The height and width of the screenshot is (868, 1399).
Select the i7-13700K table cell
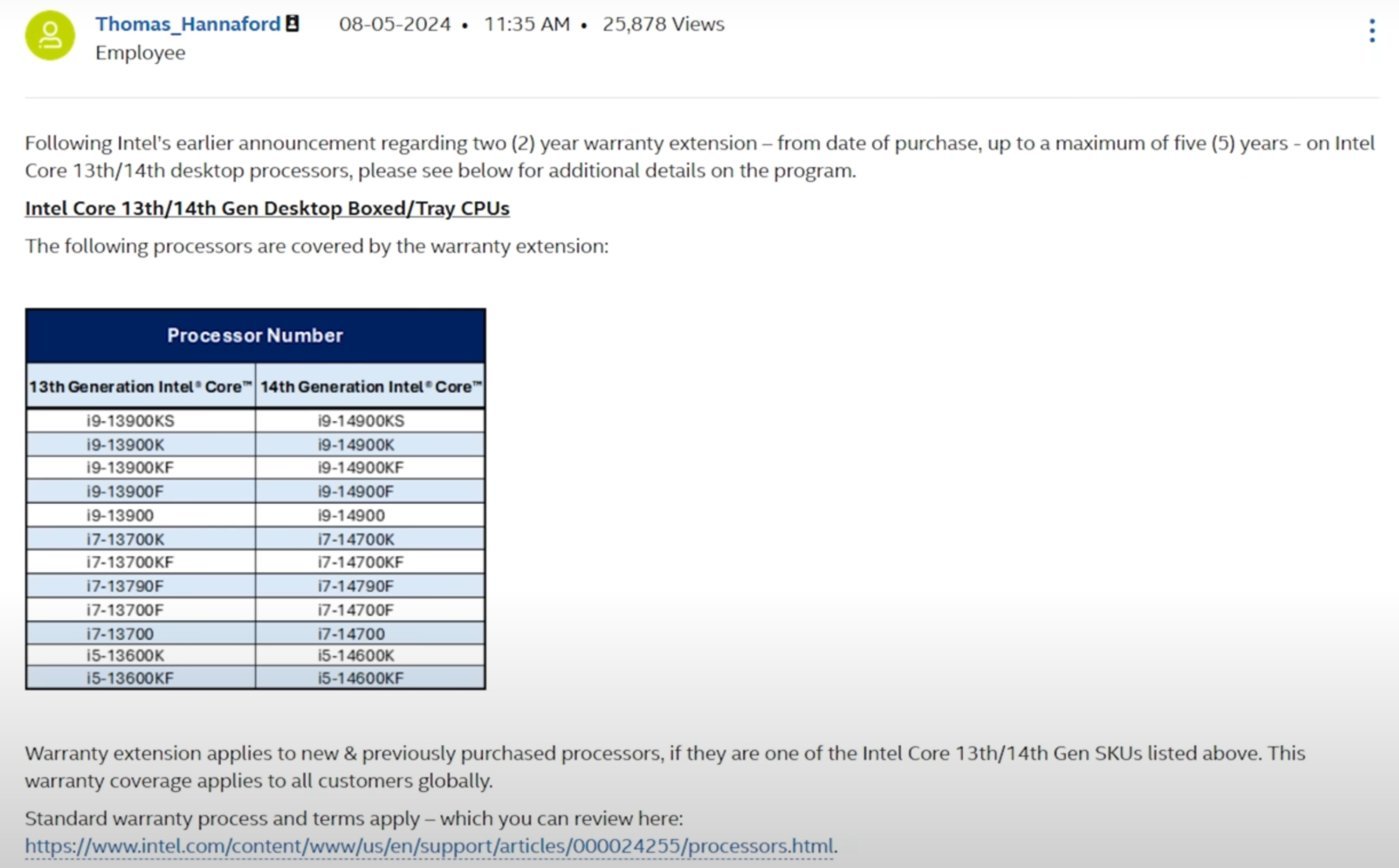click(x=141, y=539)
